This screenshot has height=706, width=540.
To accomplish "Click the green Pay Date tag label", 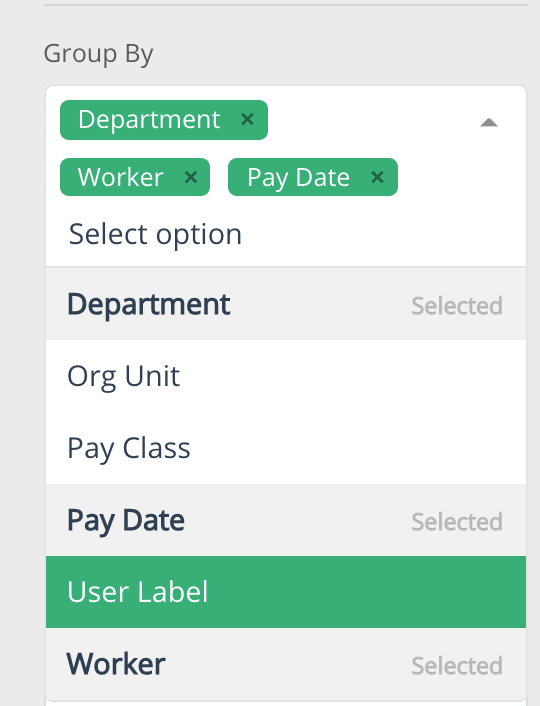I will [298, 177].
